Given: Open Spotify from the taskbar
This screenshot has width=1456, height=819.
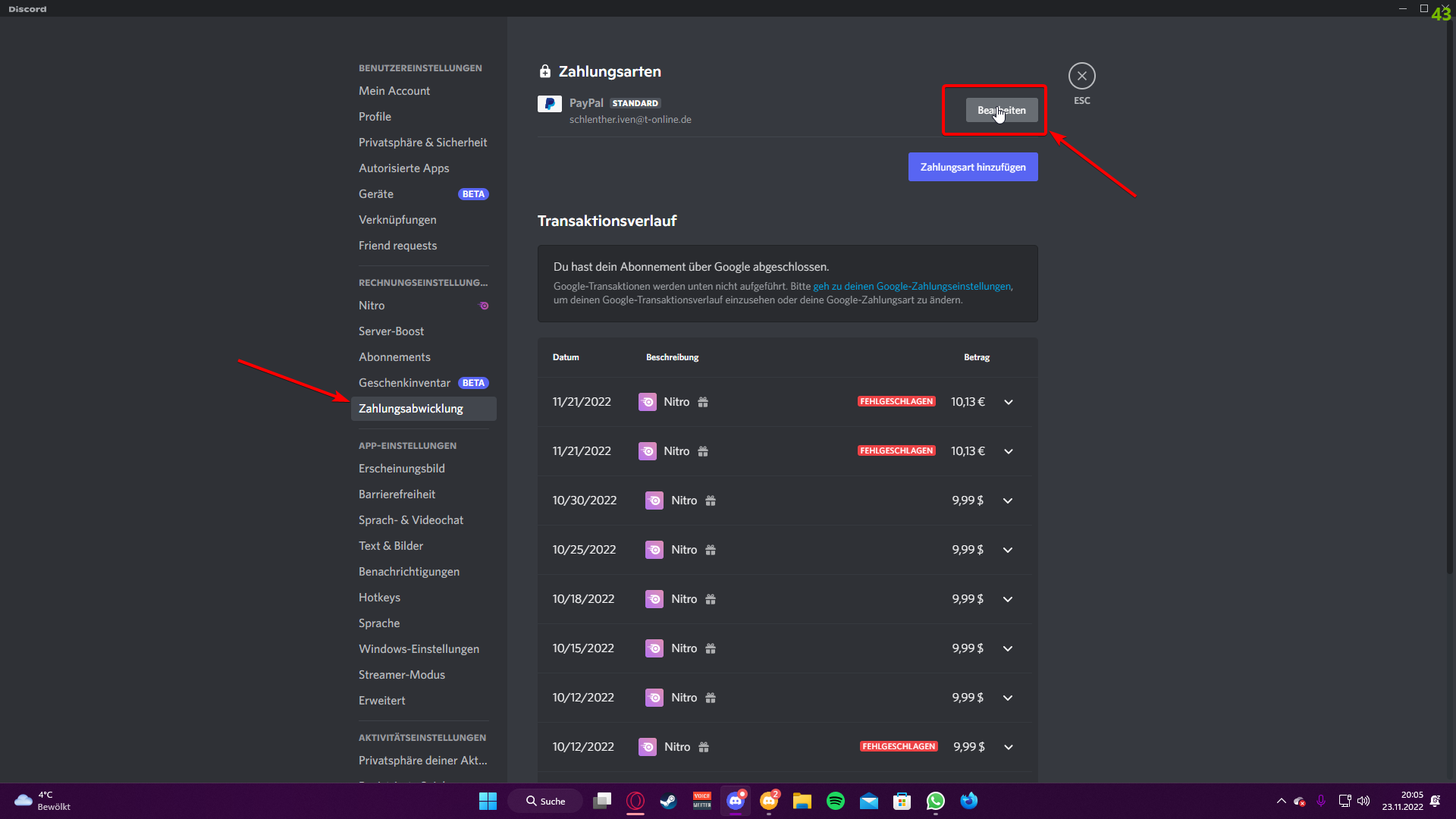Looking at the screenshot, I should pos(835,801).
